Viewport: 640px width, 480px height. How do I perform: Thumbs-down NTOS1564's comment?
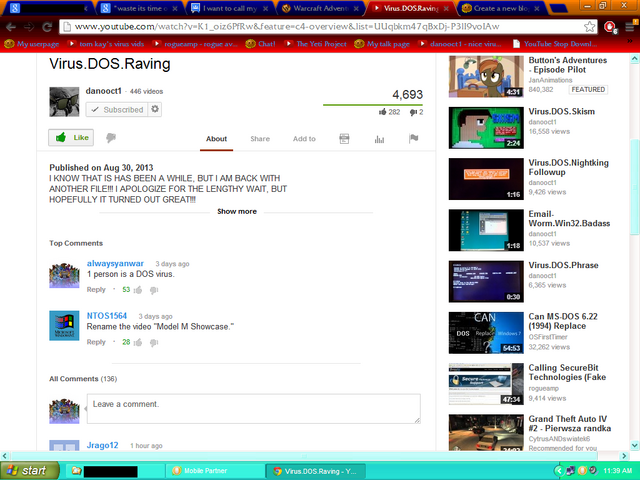[153, 342]
